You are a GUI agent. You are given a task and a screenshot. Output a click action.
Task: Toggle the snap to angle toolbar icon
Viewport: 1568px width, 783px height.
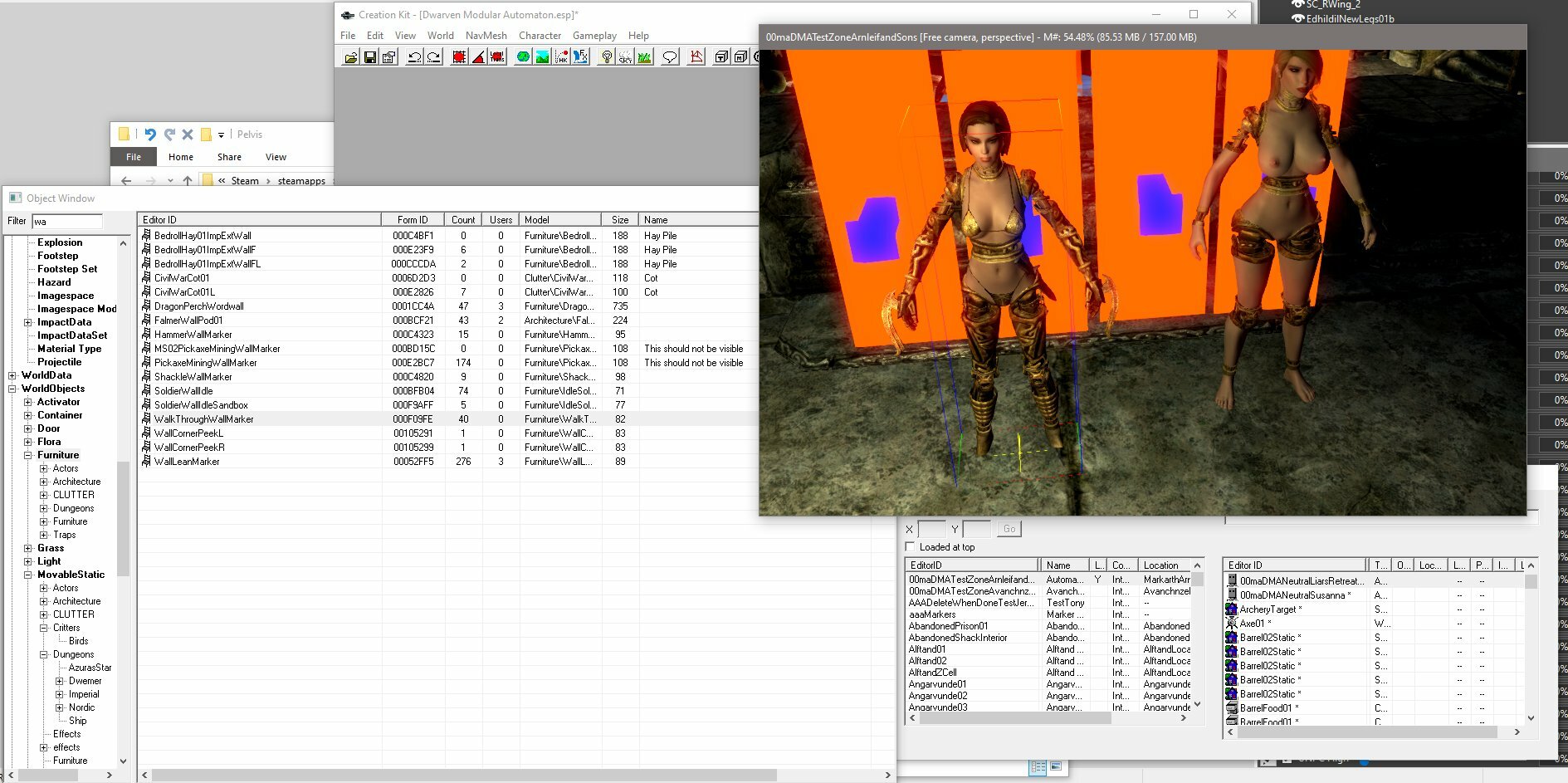[x=478, y=56]
